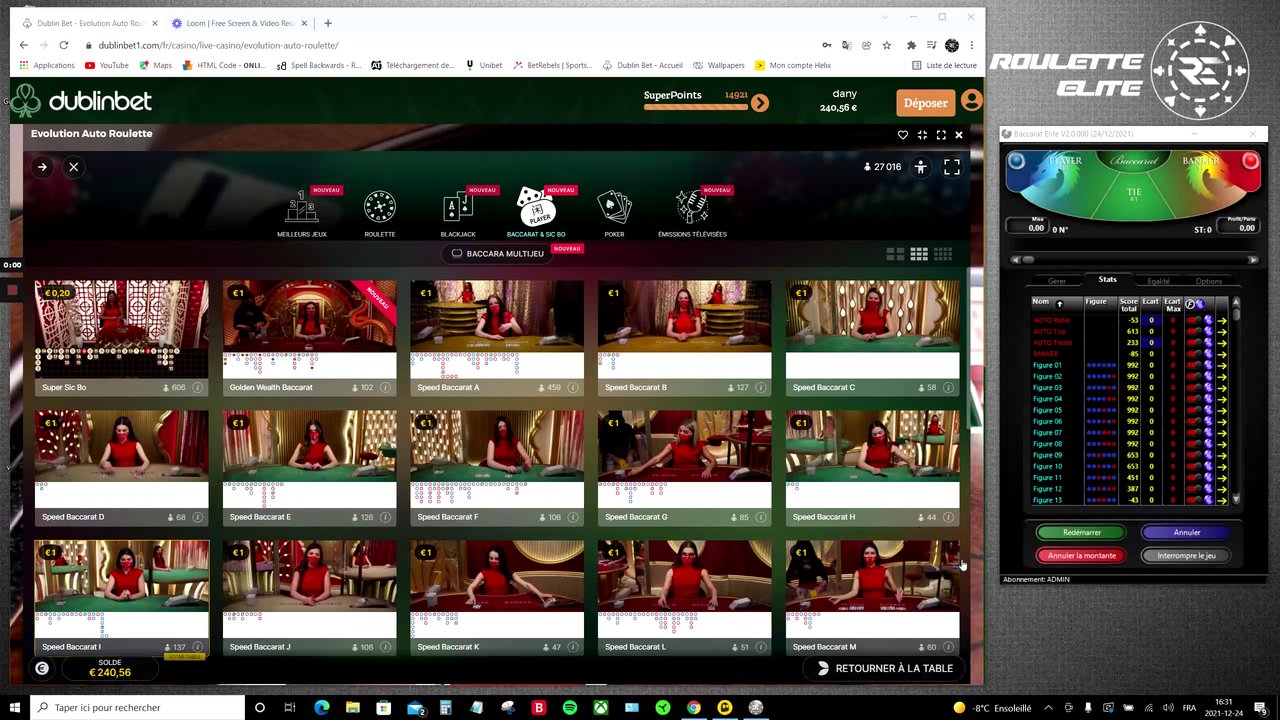Close the lobby with the round X icon
This screenshot has height=720, width=1280.
73,167
